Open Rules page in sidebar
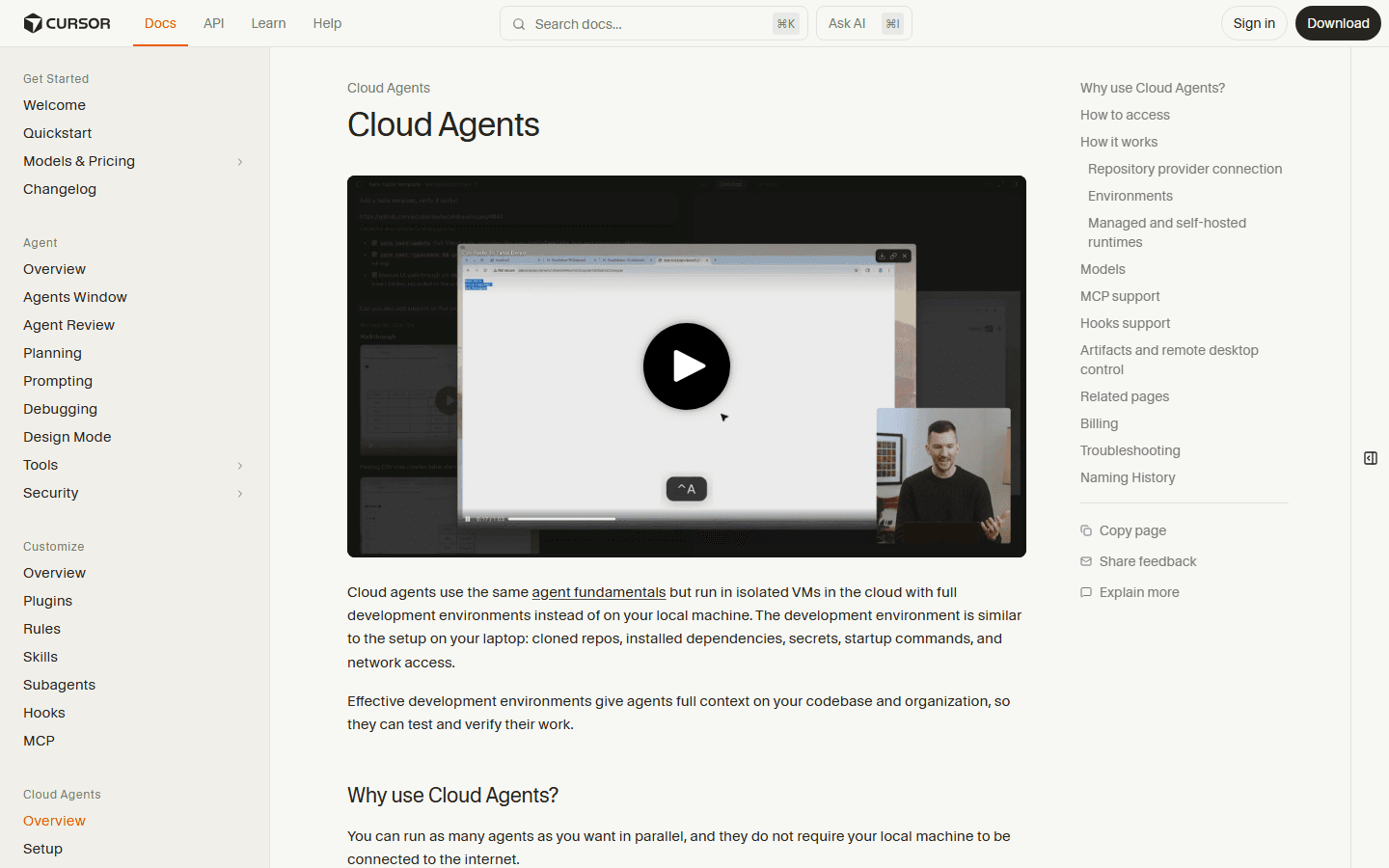The width and height of the screenshot is (1389, 868). click(x=41, y=629)
